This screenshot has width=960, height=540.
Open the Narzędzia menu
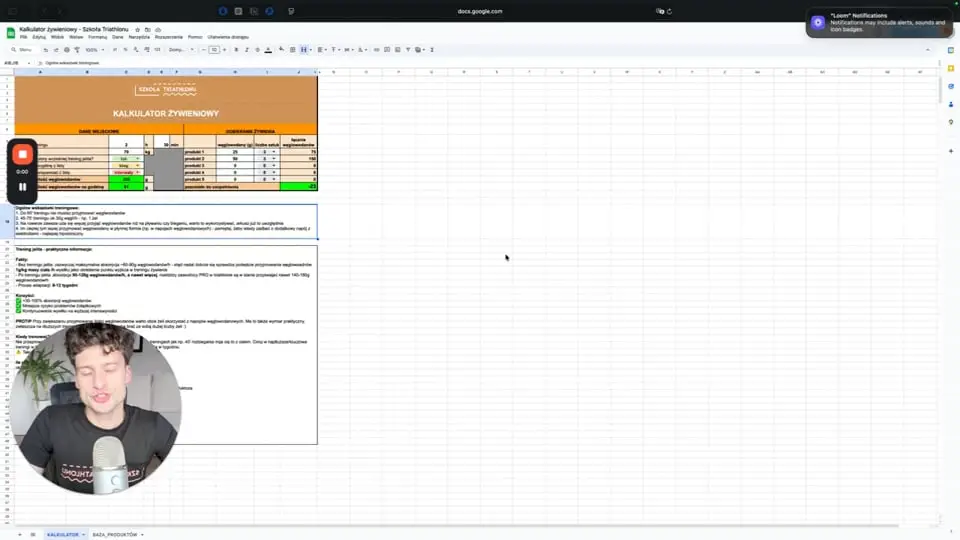(x=139, y=37)
